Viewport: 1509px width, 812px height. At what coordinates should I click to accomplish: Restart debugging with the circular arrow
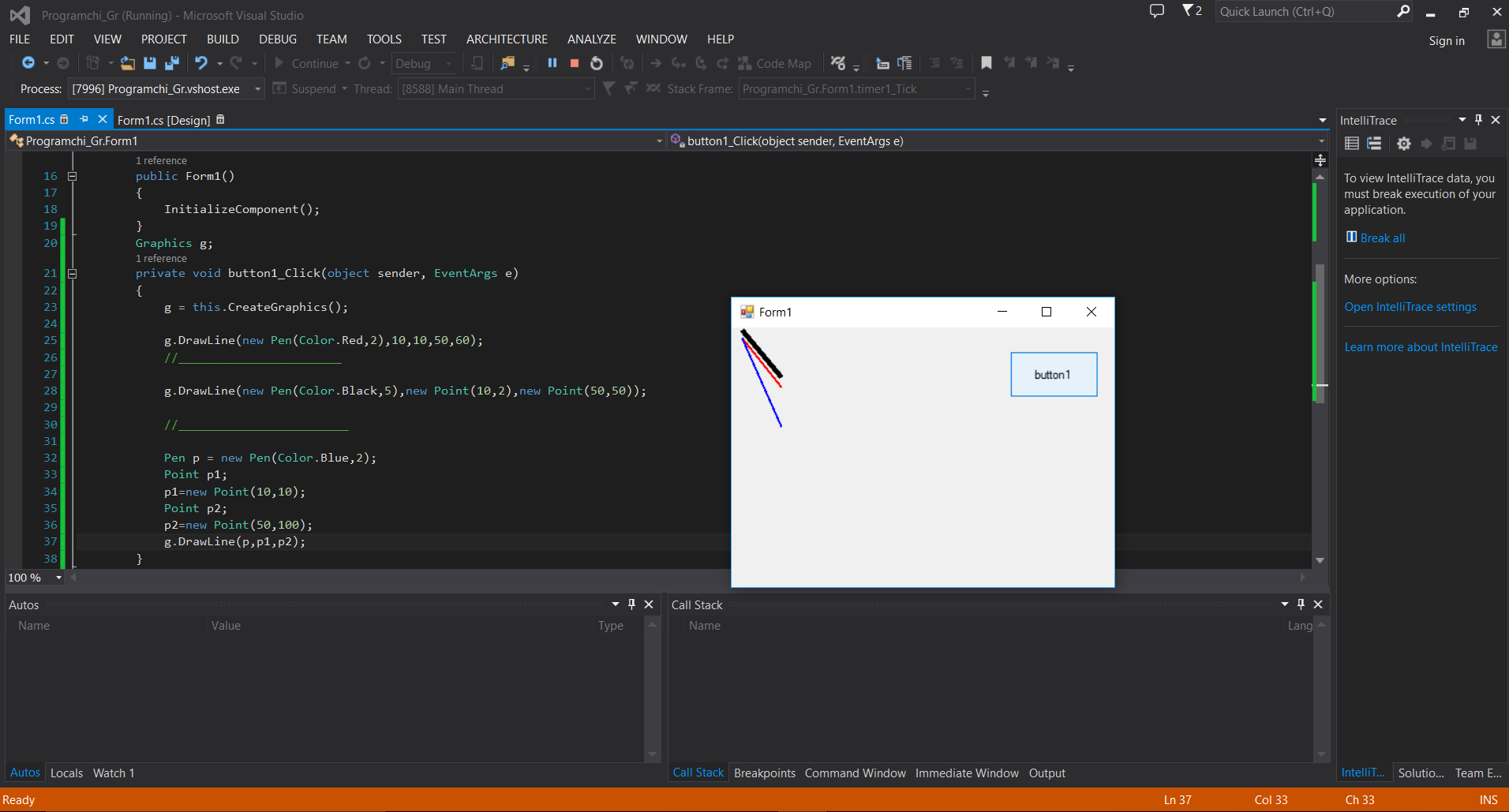tap(597, 63)
